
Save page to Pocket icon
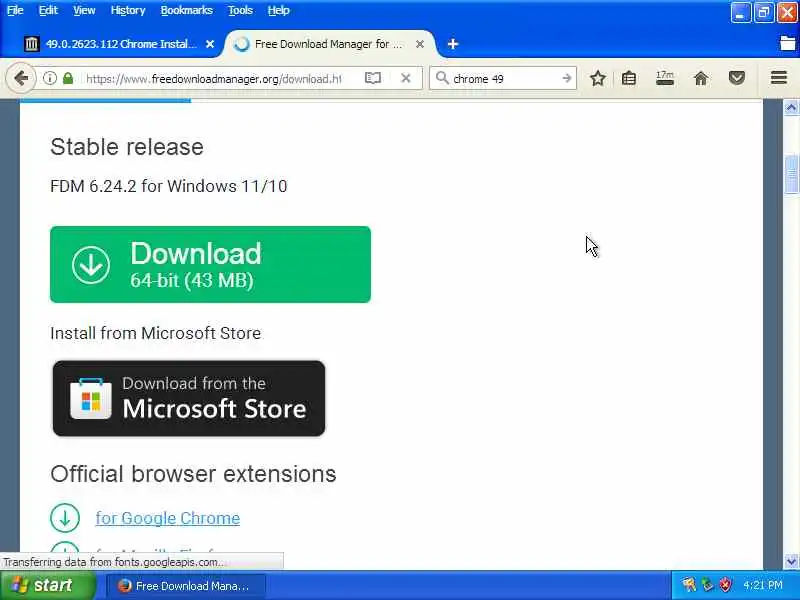tap(737, 79)
